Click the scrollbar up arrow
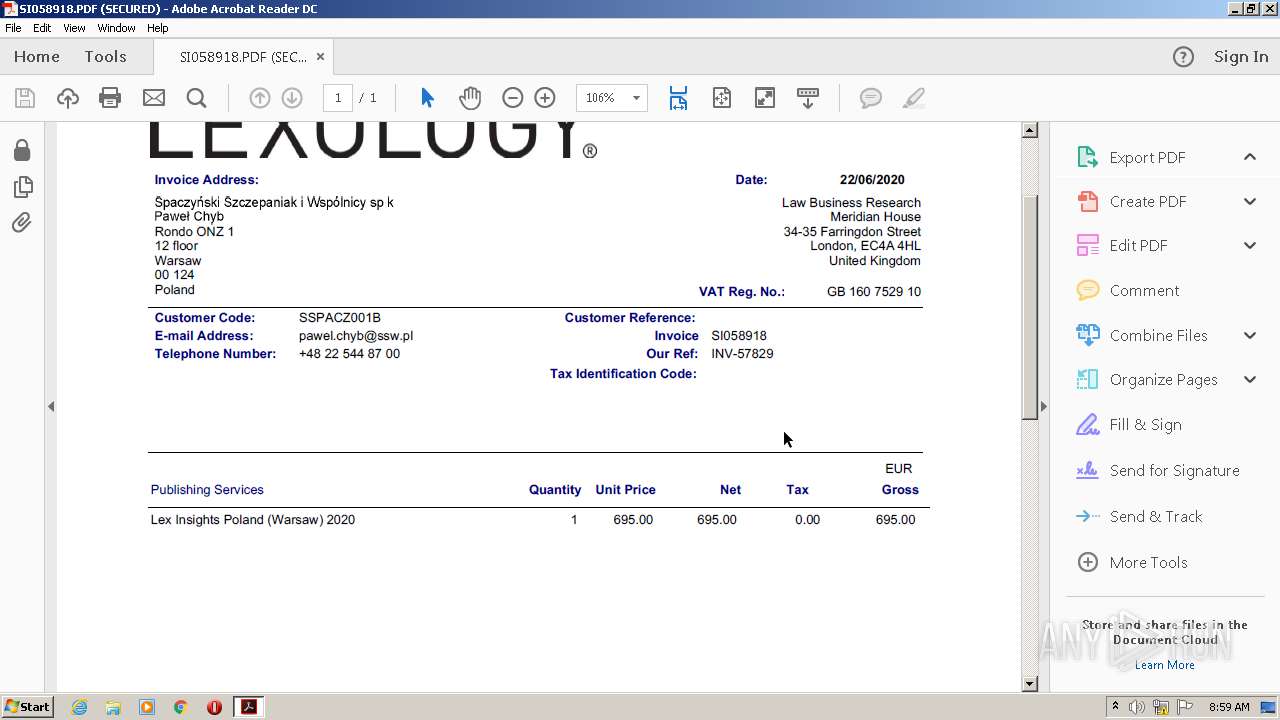1280x720 pixels. pyautogui.click(x=1029, y=130)
